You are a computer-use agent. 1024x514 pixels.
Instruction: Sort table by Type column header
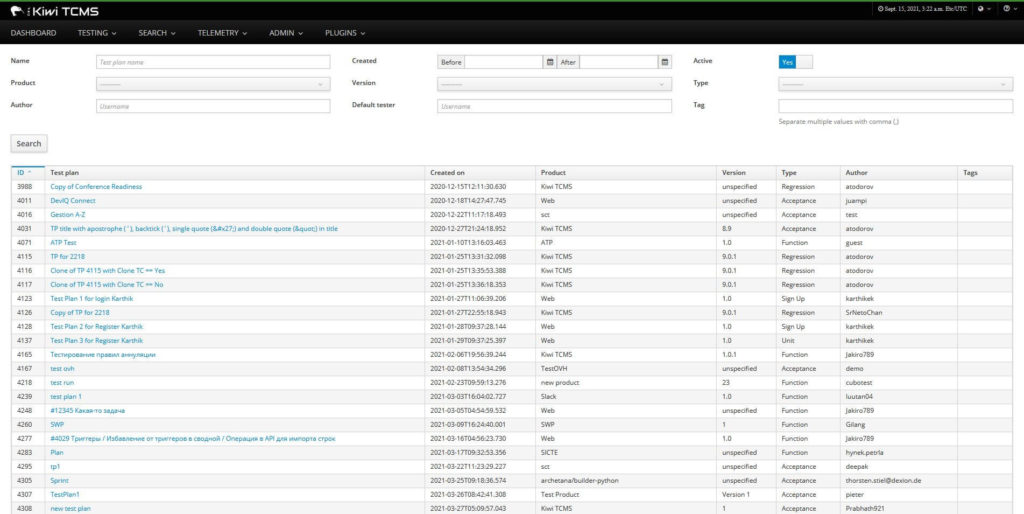807,173
